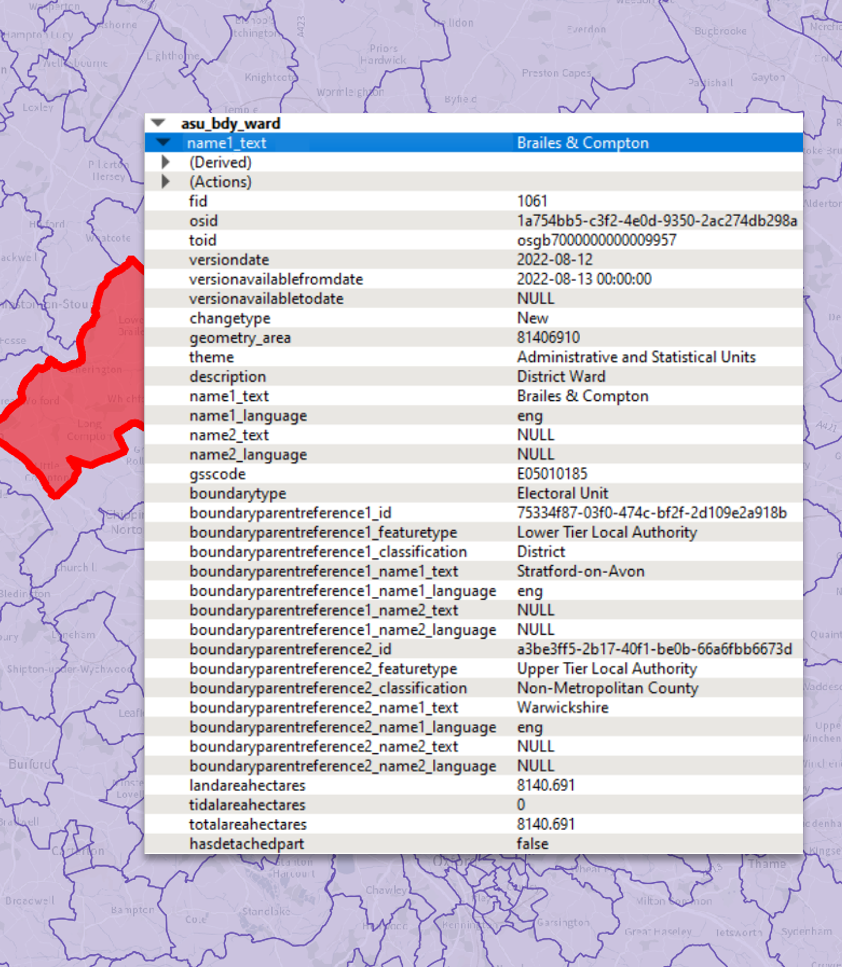Select the gsscode E05010185 value
The height and width of the screenshot is (967, 842).
pyautogui.click(x=550, y=474)
